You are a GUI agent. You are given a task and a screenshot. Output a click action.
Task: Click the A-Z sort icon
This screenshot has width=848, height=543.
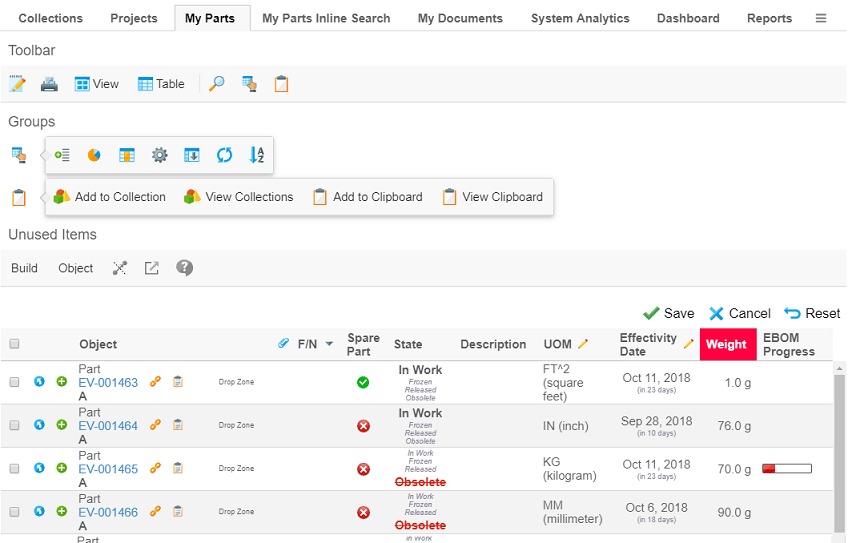256,155
